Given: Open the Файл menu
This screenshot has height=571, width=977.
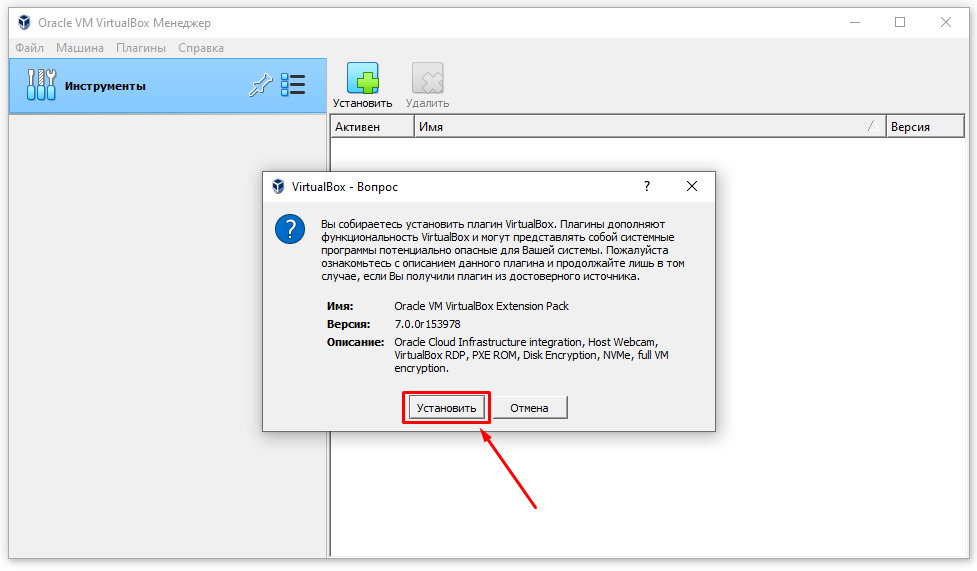Looking at the screenshot, I should coord(29,48).
